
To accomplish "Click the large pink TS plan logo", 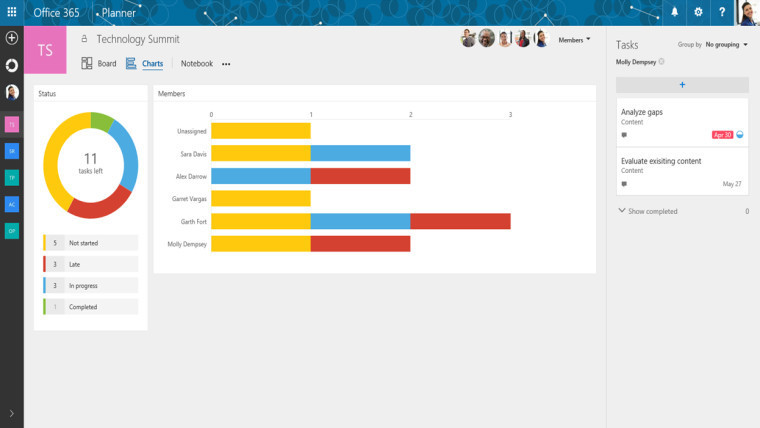I will [x=45, y=50].
